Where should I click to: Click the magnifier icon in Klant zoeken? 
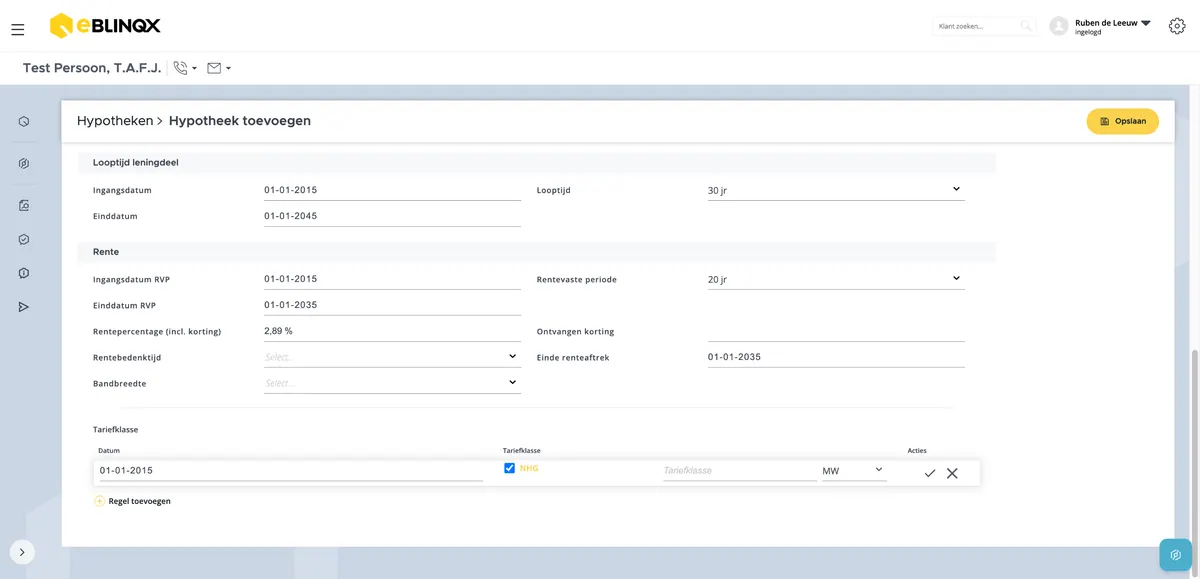pyautogui.click(x=1026, y=26)
